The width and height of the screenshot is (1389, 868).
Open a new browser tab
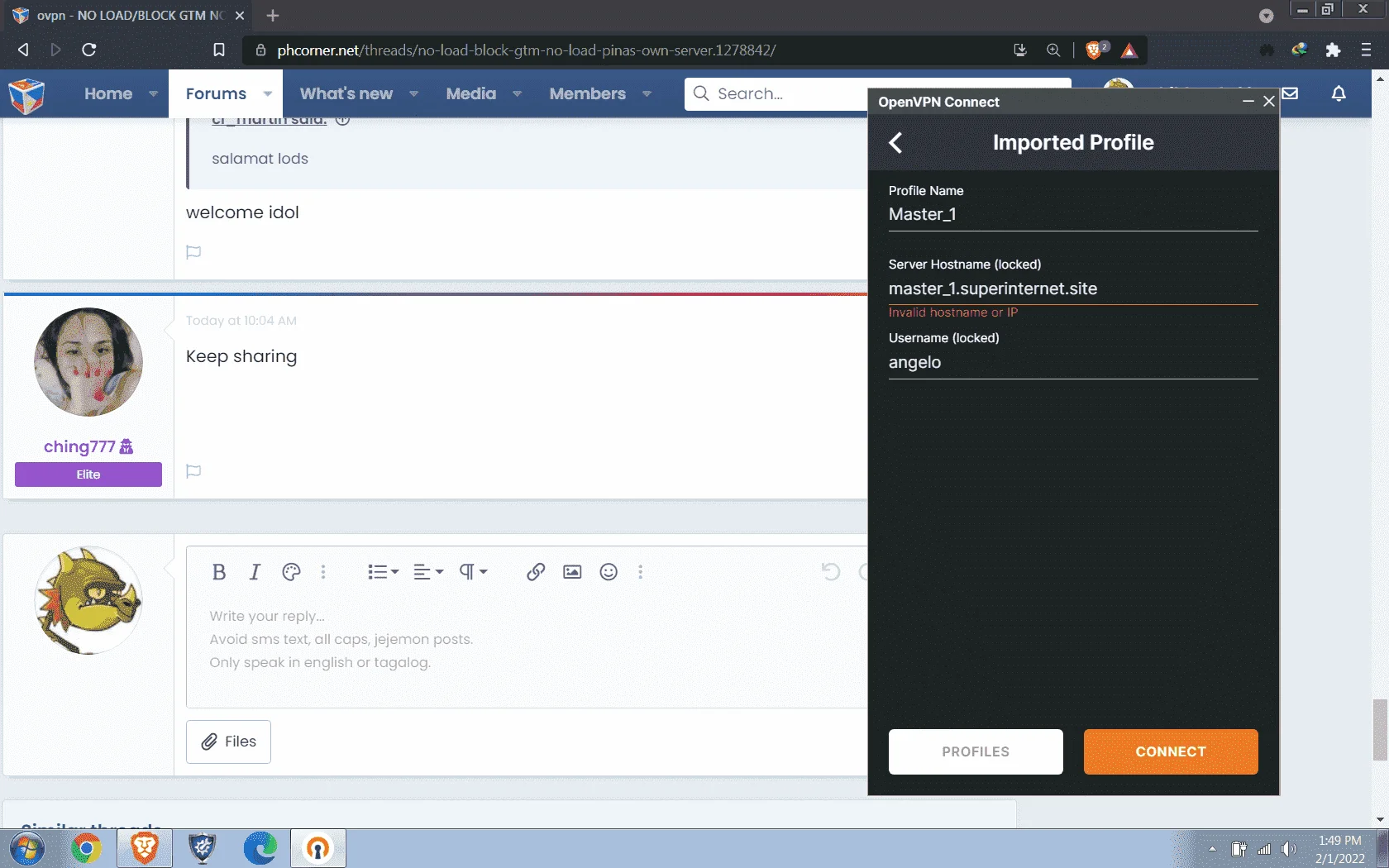click(x=273, y=15)
